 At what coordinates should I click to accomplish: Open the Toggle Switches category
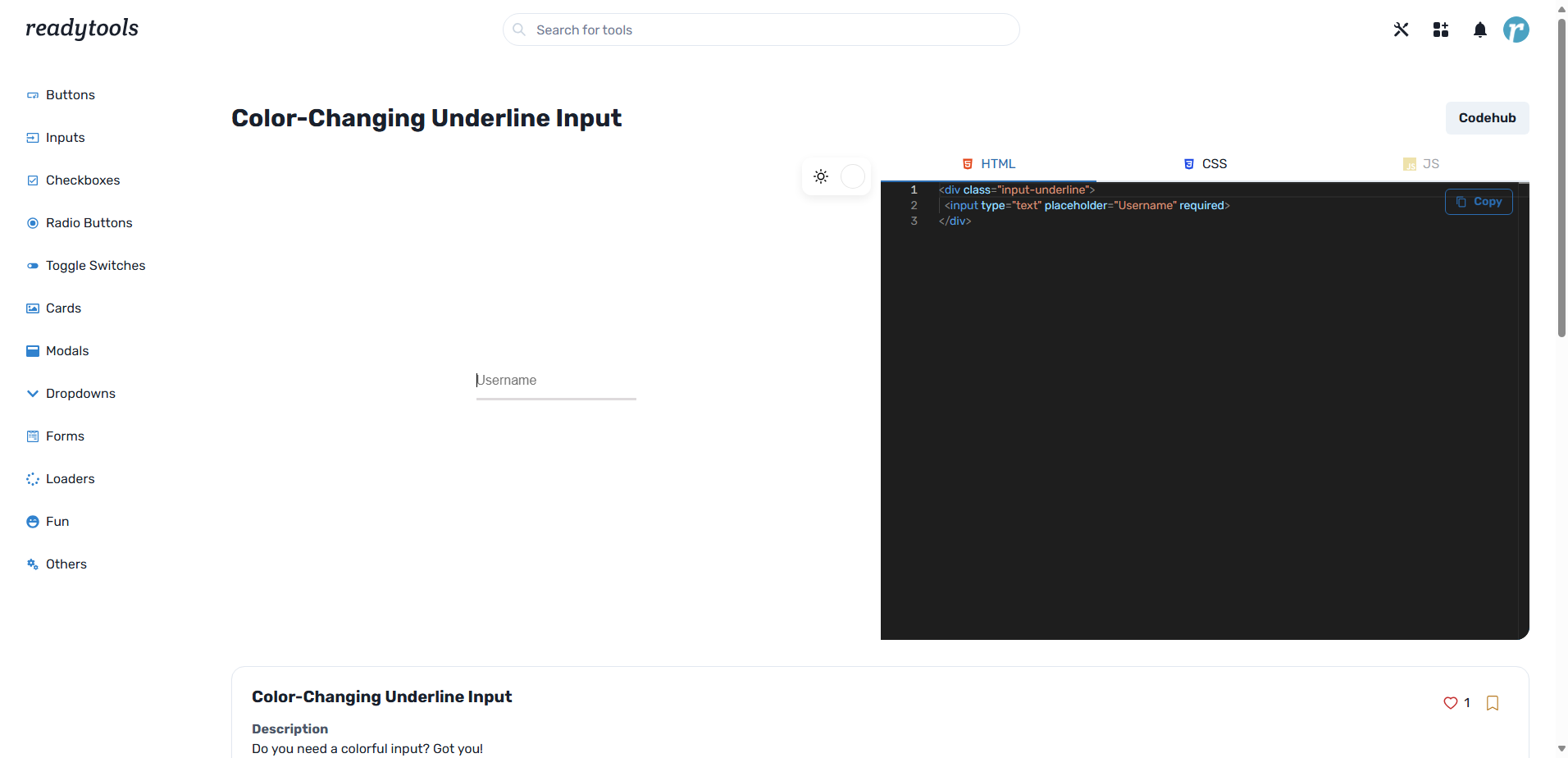[96, 266]
